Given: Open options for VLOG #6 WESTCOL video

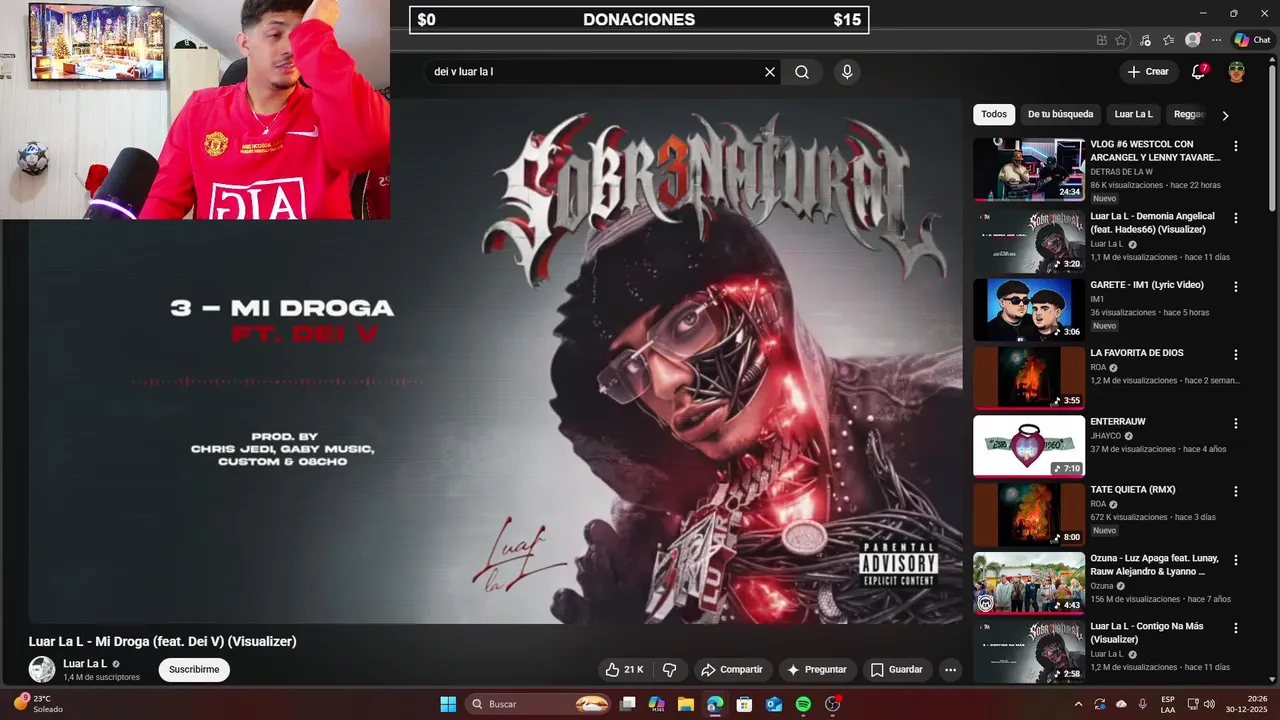Looking at the screenshot, I should tap(1236, 146).
